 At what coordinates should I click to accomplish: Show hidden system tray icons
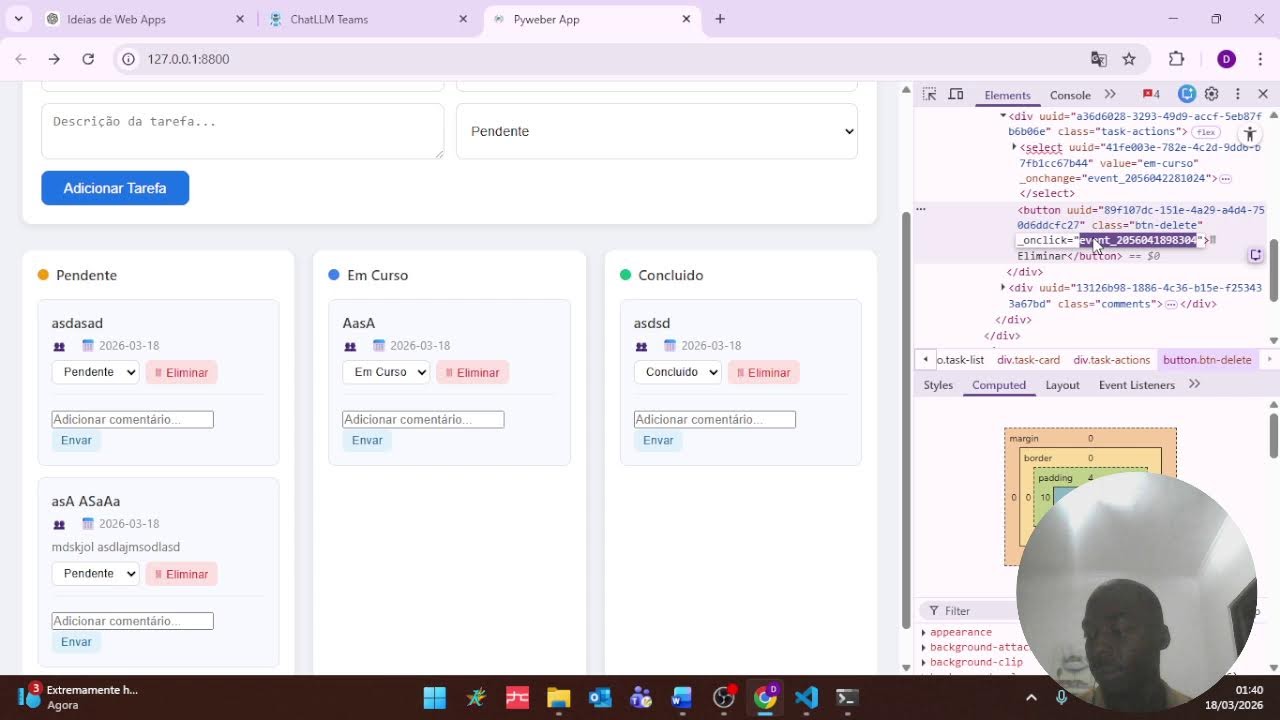point(1031,697)
